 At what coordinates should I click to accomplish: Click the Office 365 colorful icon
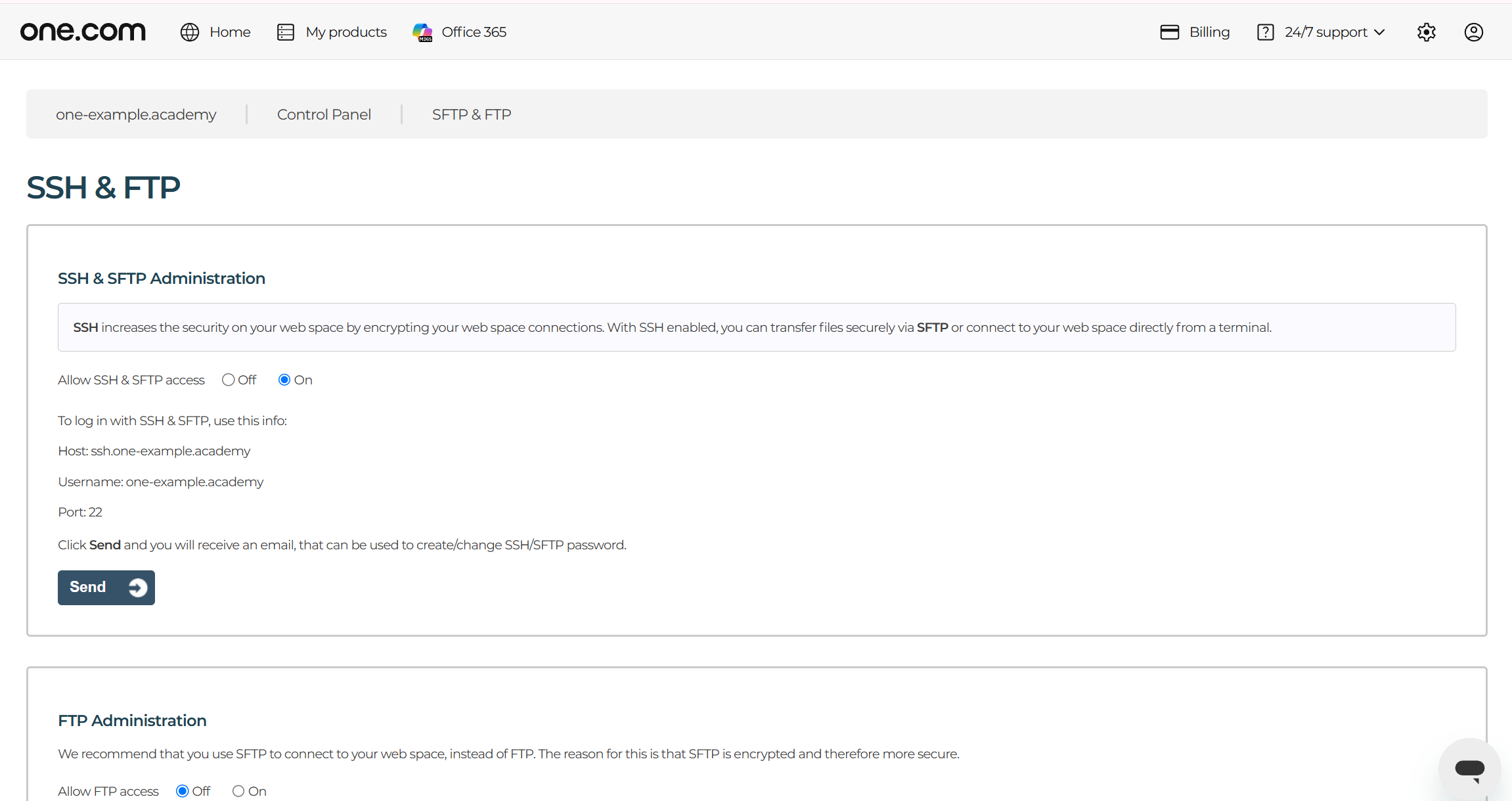(422, 32)
